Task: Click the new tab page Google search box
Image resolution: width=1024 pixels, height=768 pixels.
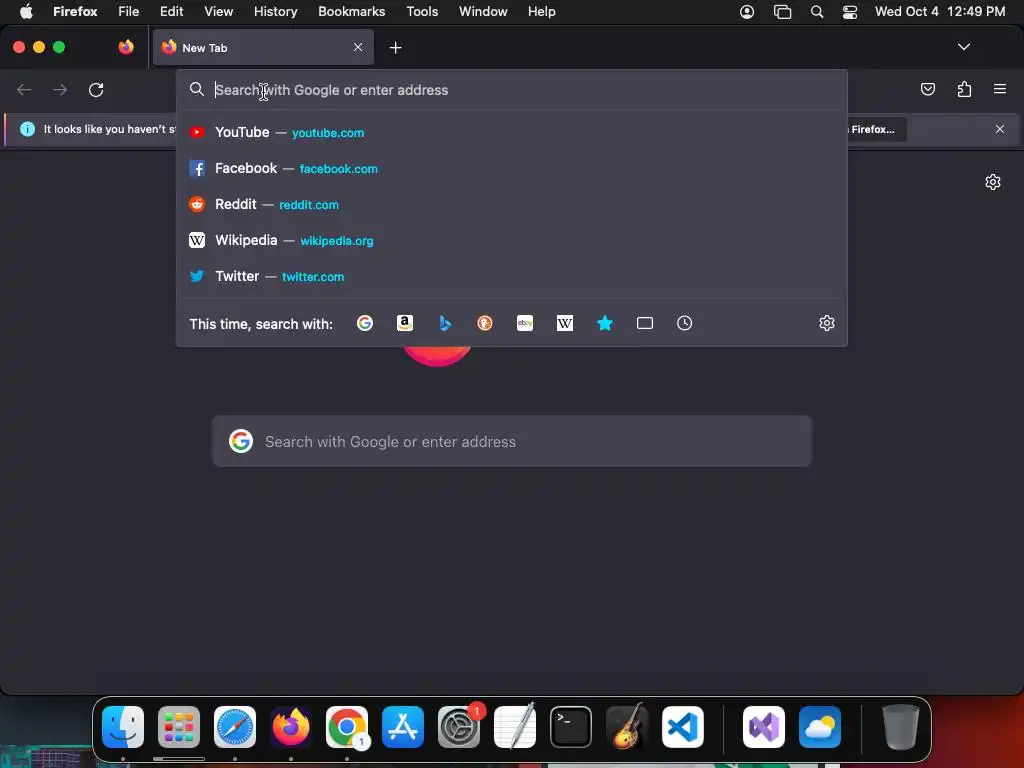Action: 511,441
